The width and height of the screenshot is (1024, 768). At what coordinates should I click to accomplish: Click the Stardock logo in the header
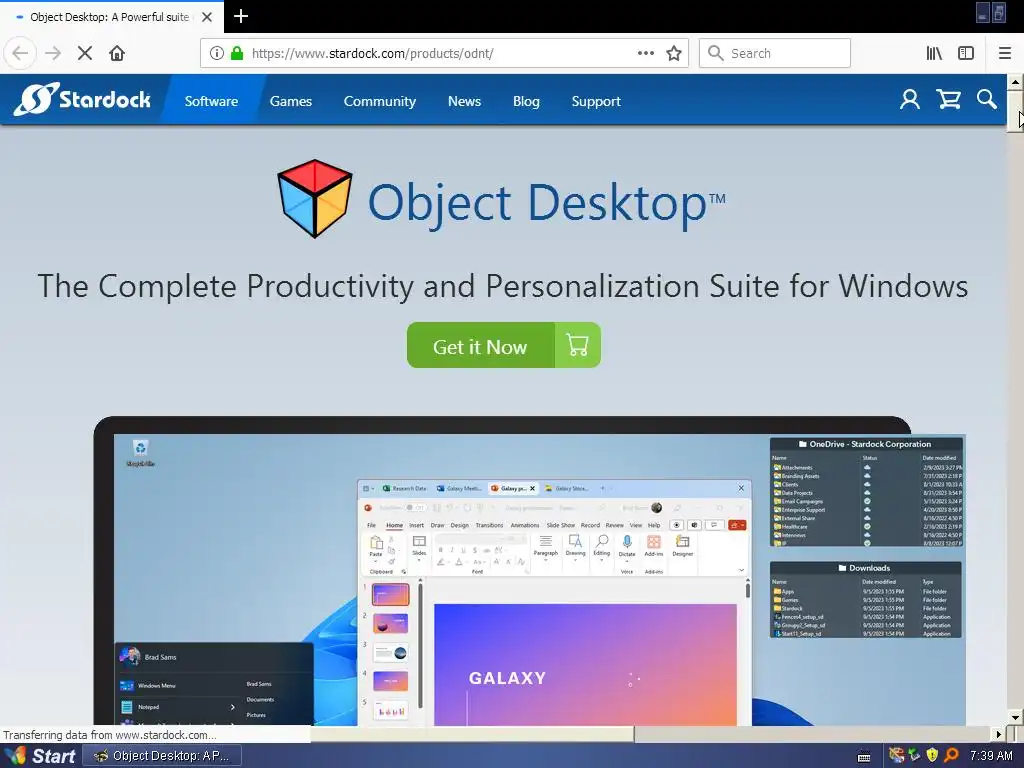pyautogui.click(x=82, y=99)
